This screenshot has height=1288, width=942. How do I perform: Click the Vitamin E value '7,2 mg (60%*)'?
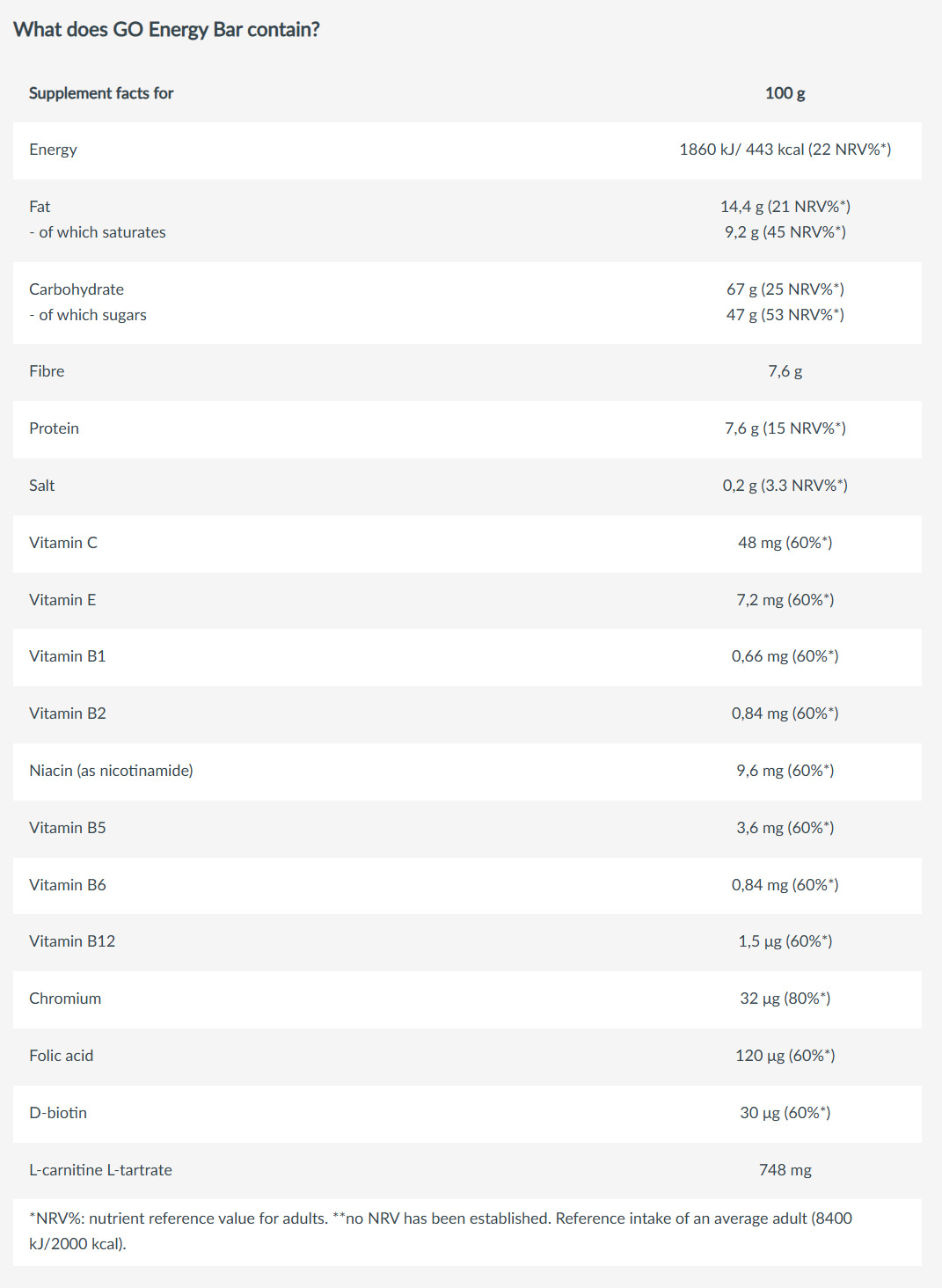pyautogui.click(x=785, y=600)
